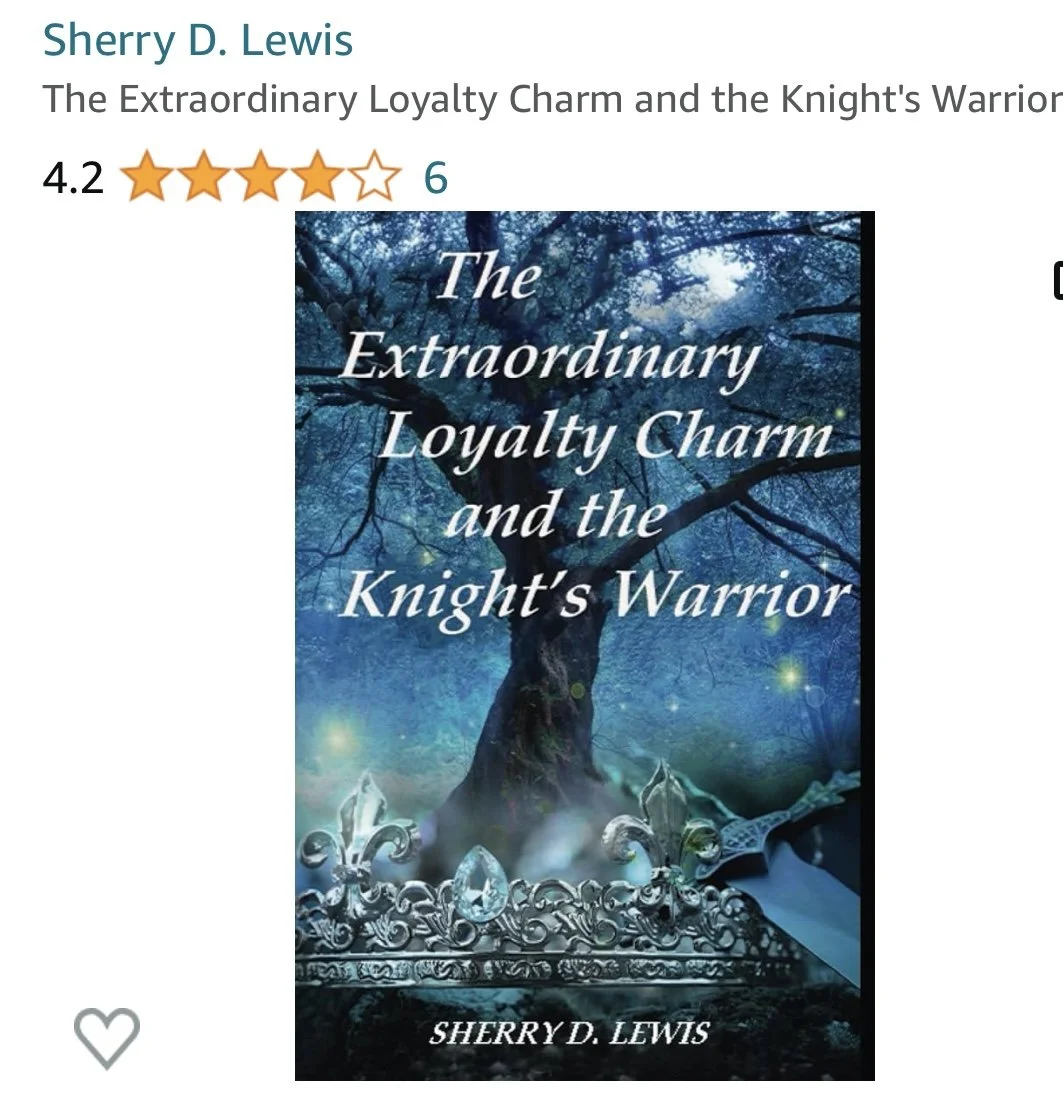Click the blue teardrop gem on the crown
Viewport: 1063px width, 1103px height.
tap(480, 881)
